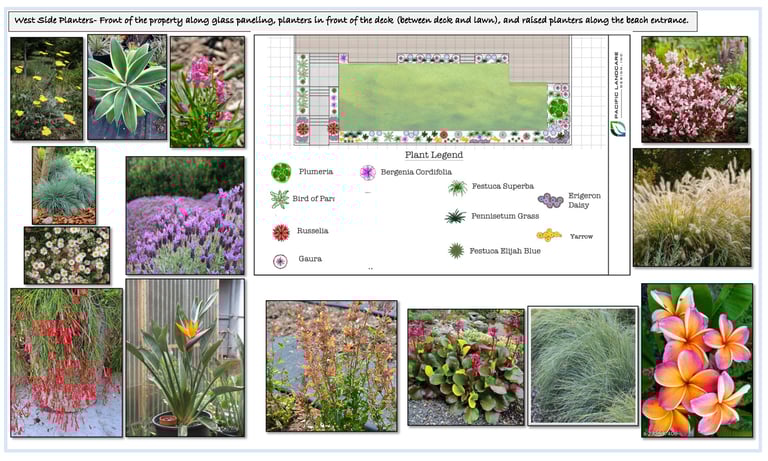Open the purple lavender field photo
This screenshot has width=768, height=461.
click(185, 215)
